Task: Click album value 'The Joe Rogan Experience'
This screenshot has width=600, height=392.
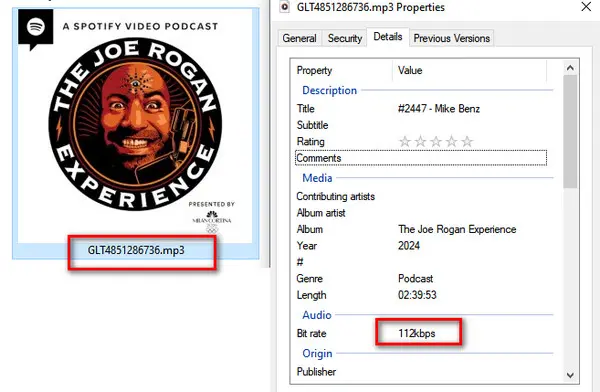Action: tap(457, 229)
